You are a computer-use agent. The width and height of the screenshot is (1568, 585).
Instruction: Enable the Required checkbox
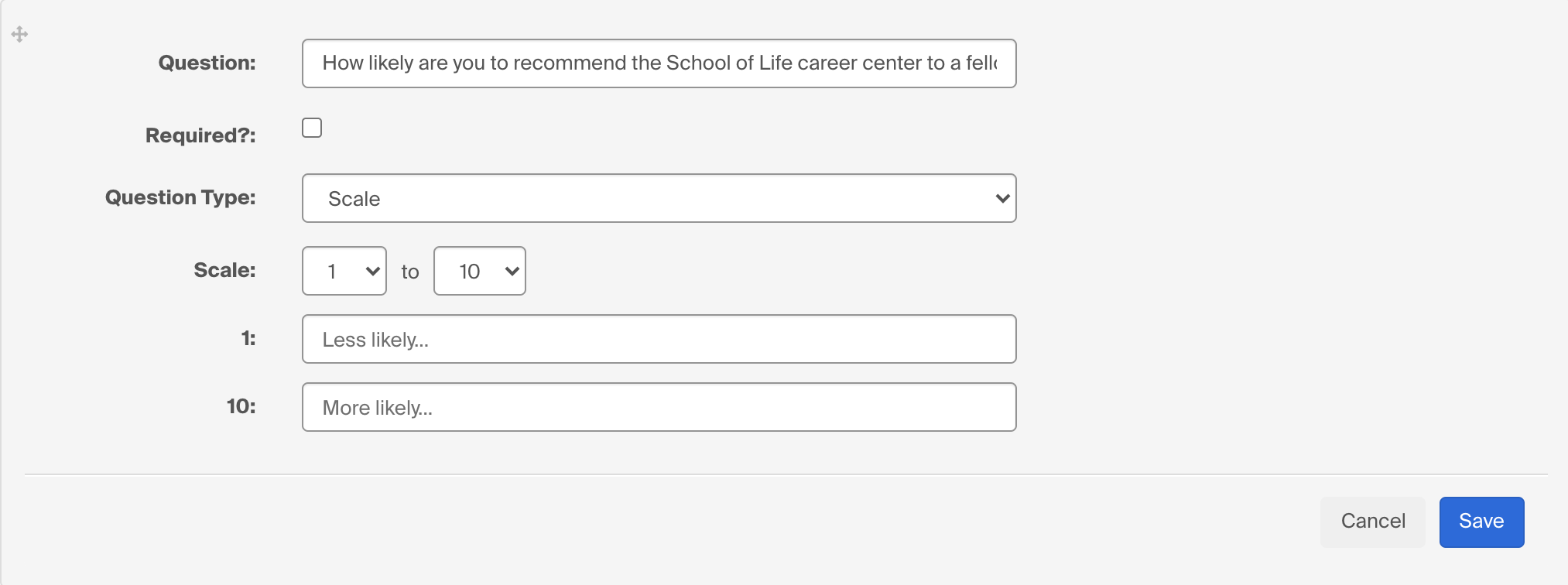(x=312, y=128)
